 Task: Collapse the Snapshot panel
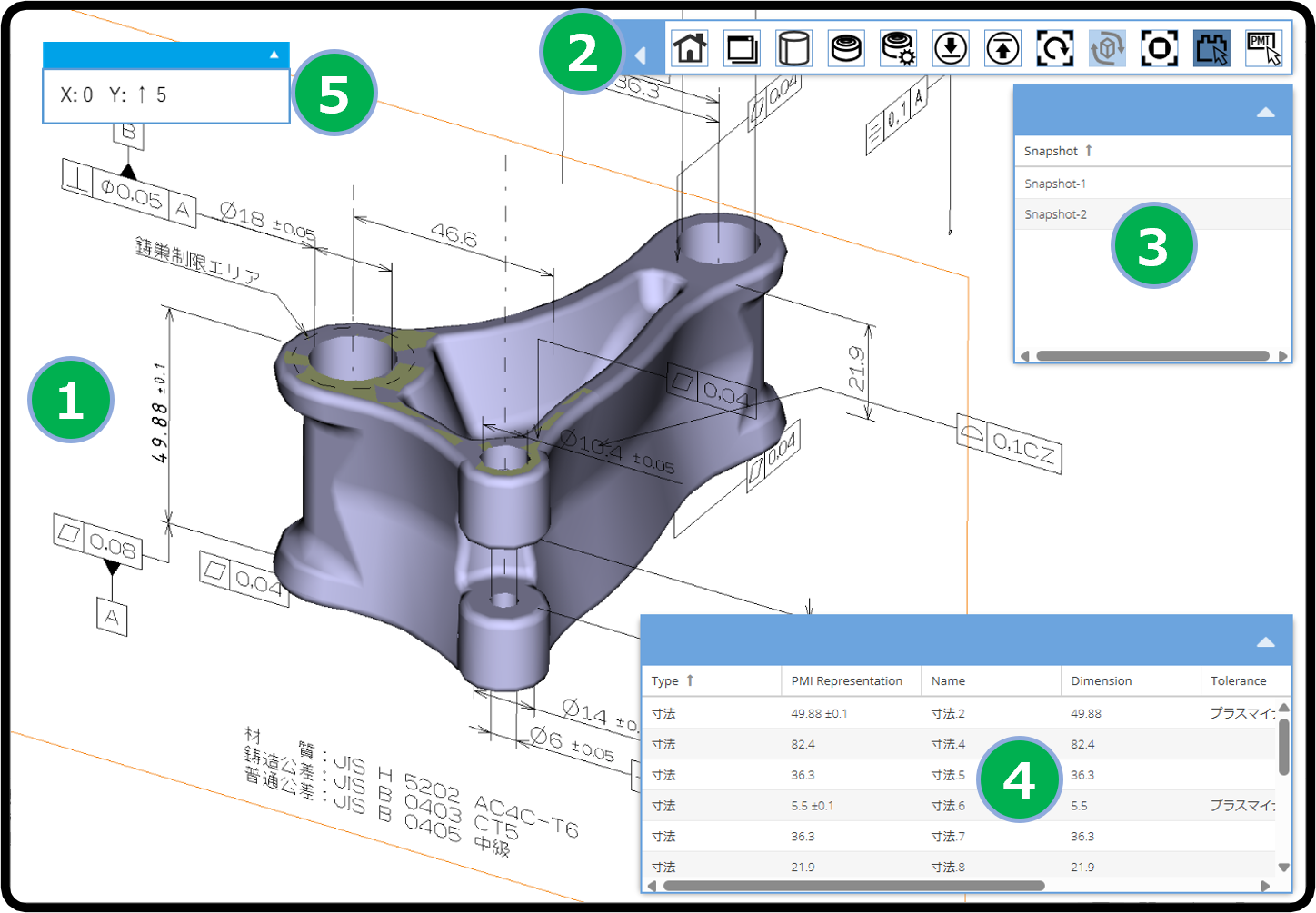point(1265,113)
